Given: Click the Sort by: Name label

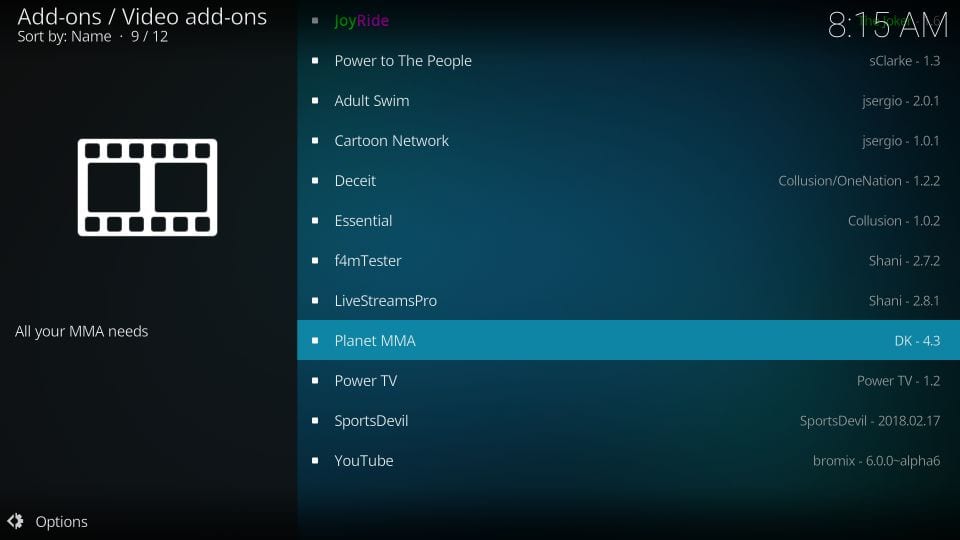Looking at the screenshot, I should pyautogui.click(x=64, y=36).
